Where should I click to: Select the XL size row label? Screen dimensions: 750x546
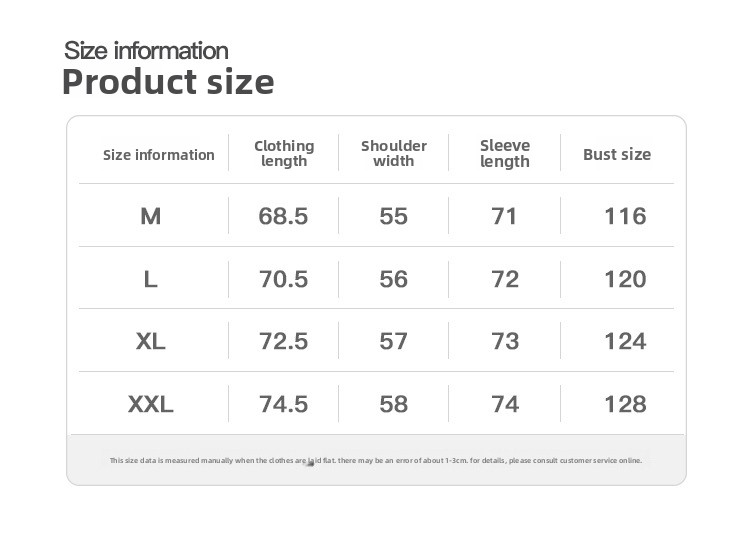(151, 341)
